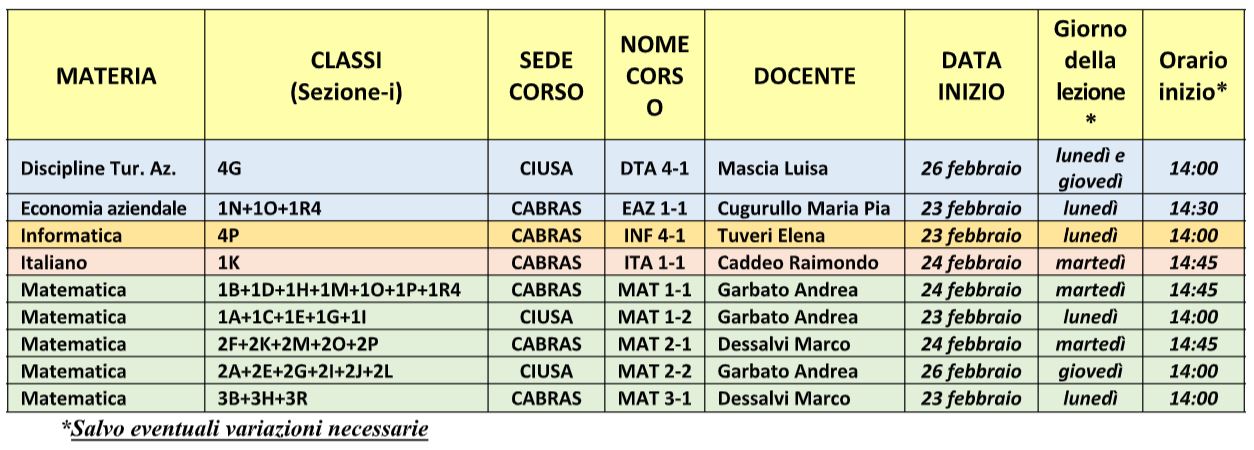Select the Italiano subject cell
Viewport: 1254px width, 450px height.
point(106,263)
